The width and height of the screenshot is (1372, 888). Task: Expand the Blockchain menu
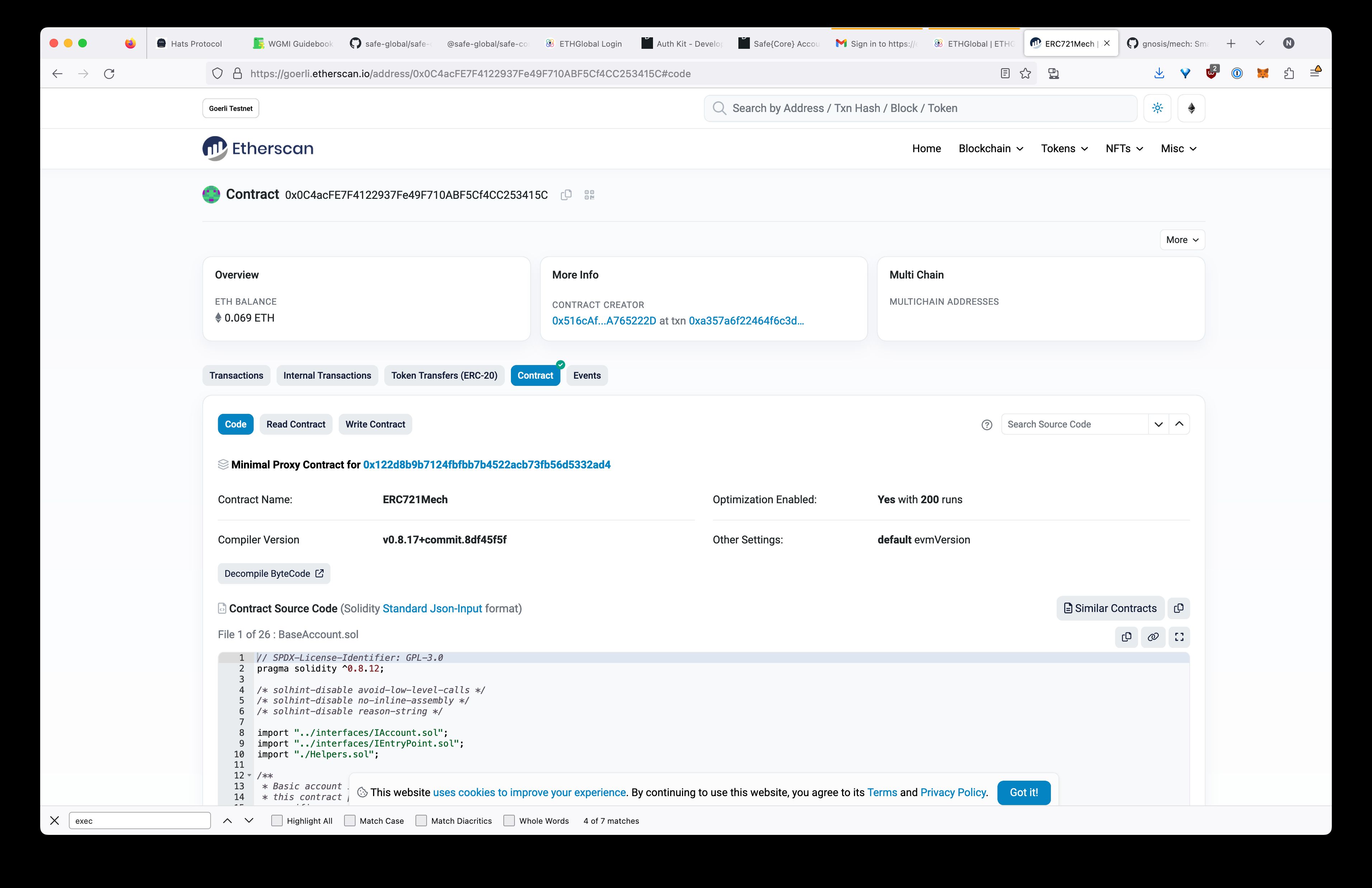991,149
